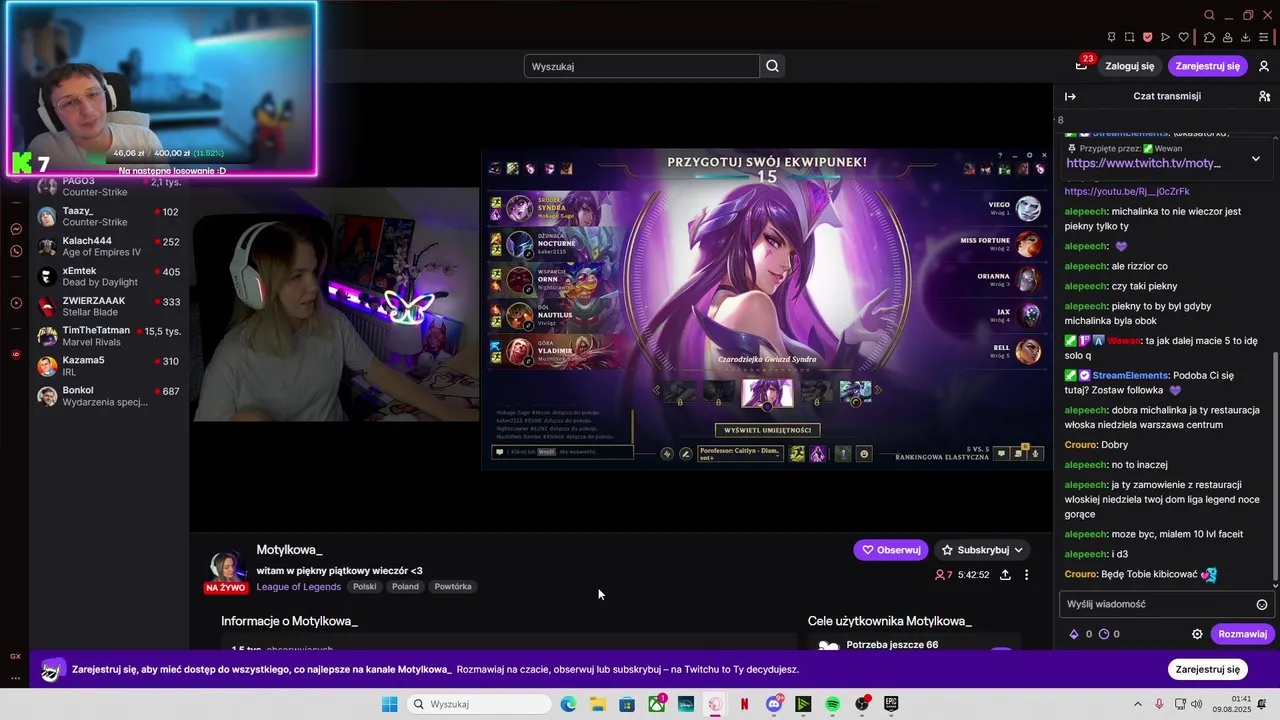Click the browser heart bookmark icon
Screen dimensions: 1280x720
(x=1184, y=37)
